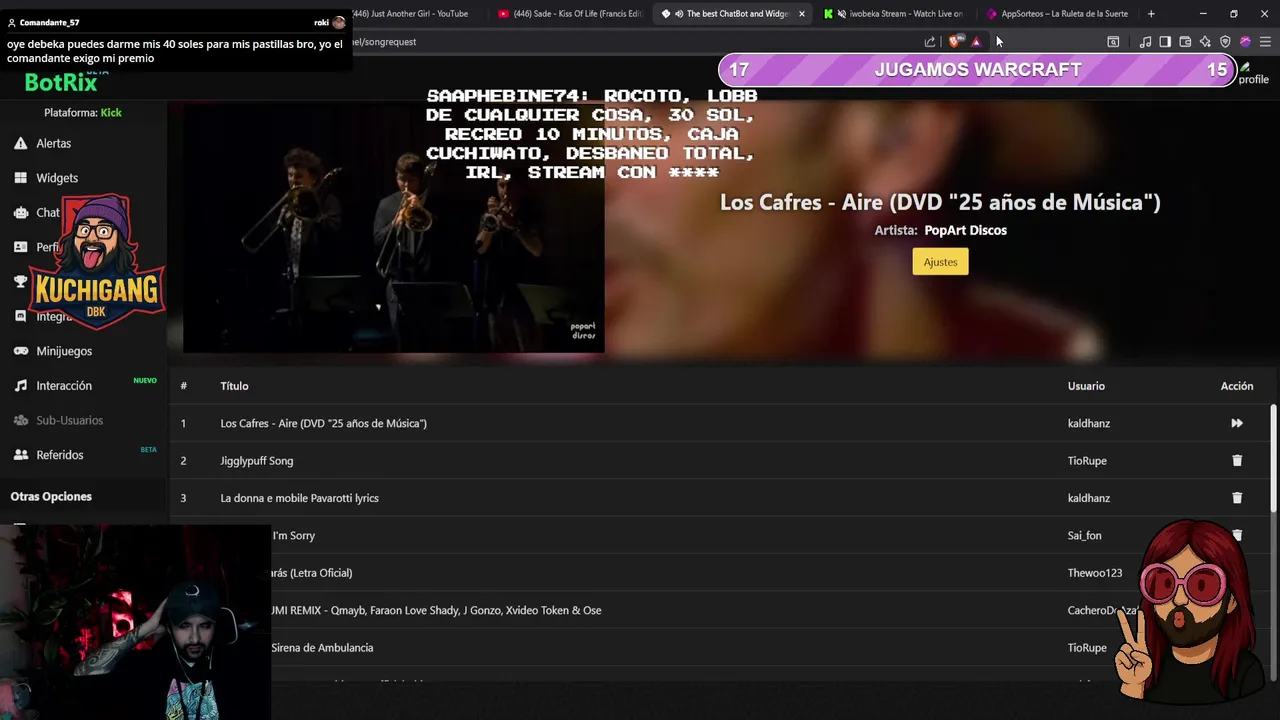Switch to AppSorteos Ruleta de la Suerte tab
This screenshot has width=1280, height=720.
pos(1056,14)
